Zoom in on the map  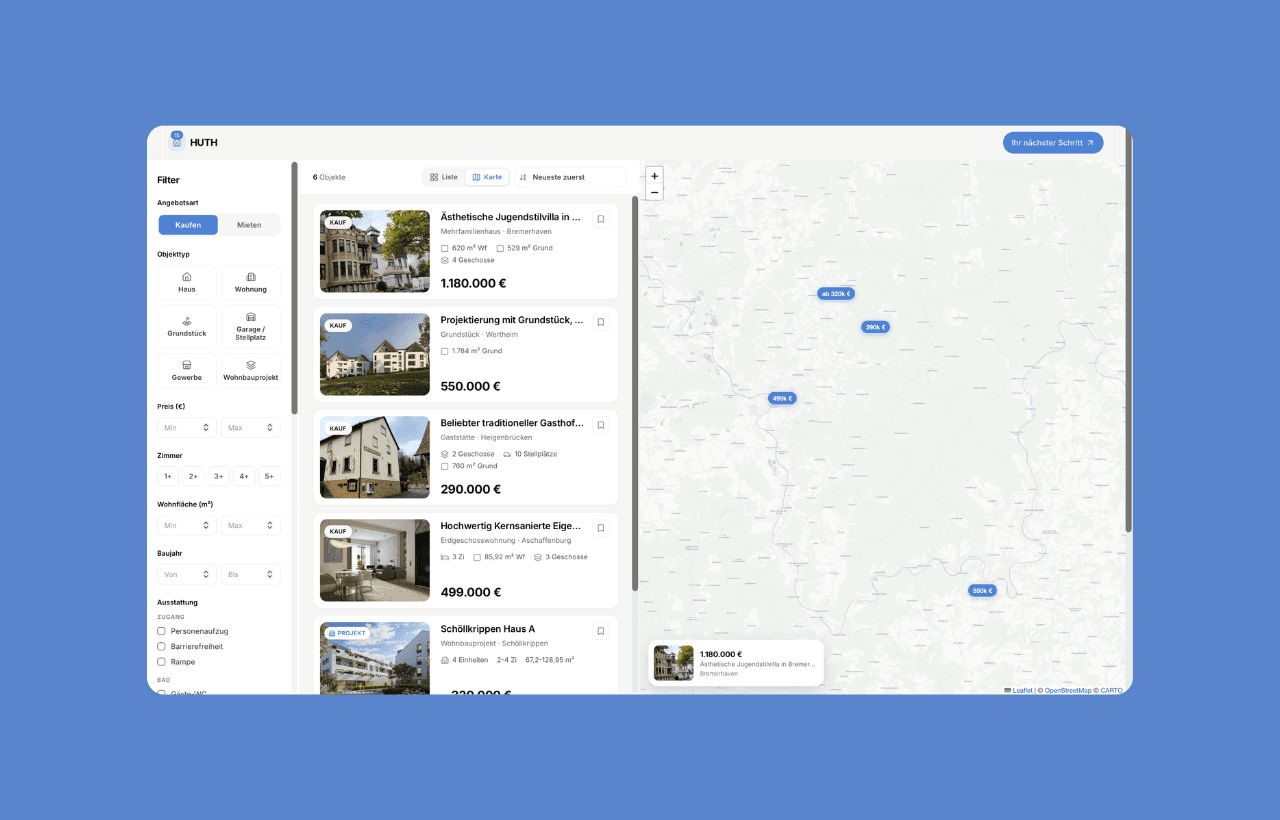click(655, 176)
